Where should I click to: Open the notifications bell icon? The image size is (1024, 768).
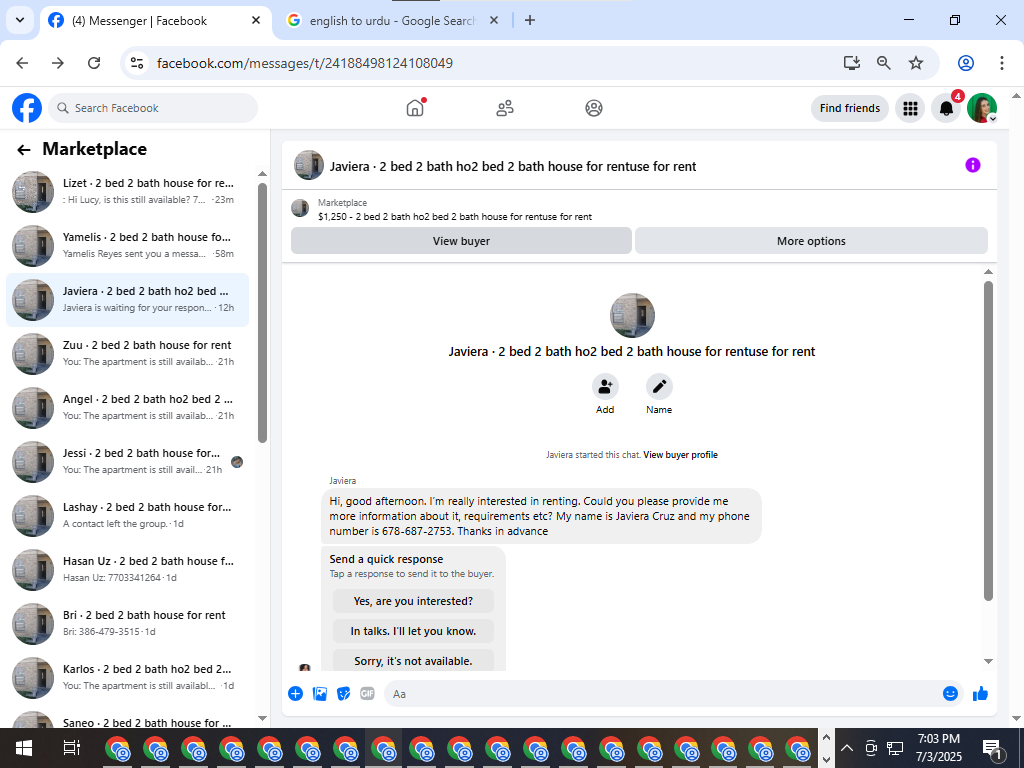point(946,108)
